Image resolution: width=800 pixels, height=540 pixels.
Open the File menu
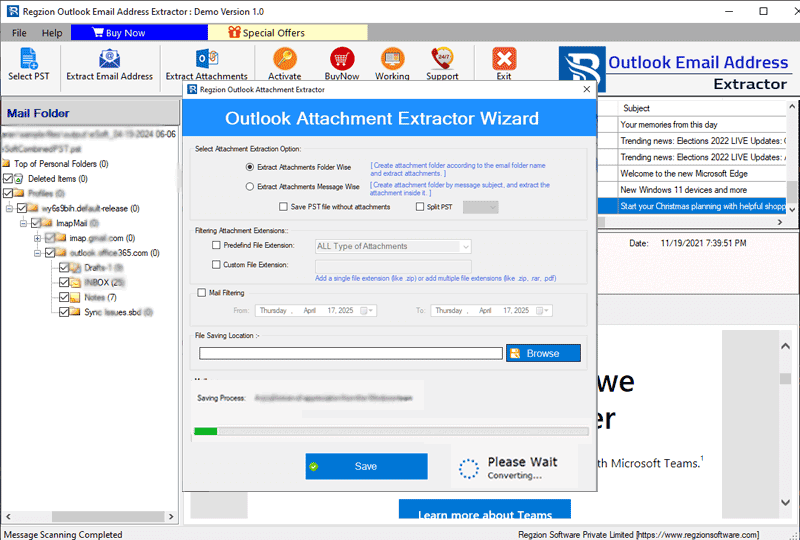pyautogui.click(x=19, y=33)
